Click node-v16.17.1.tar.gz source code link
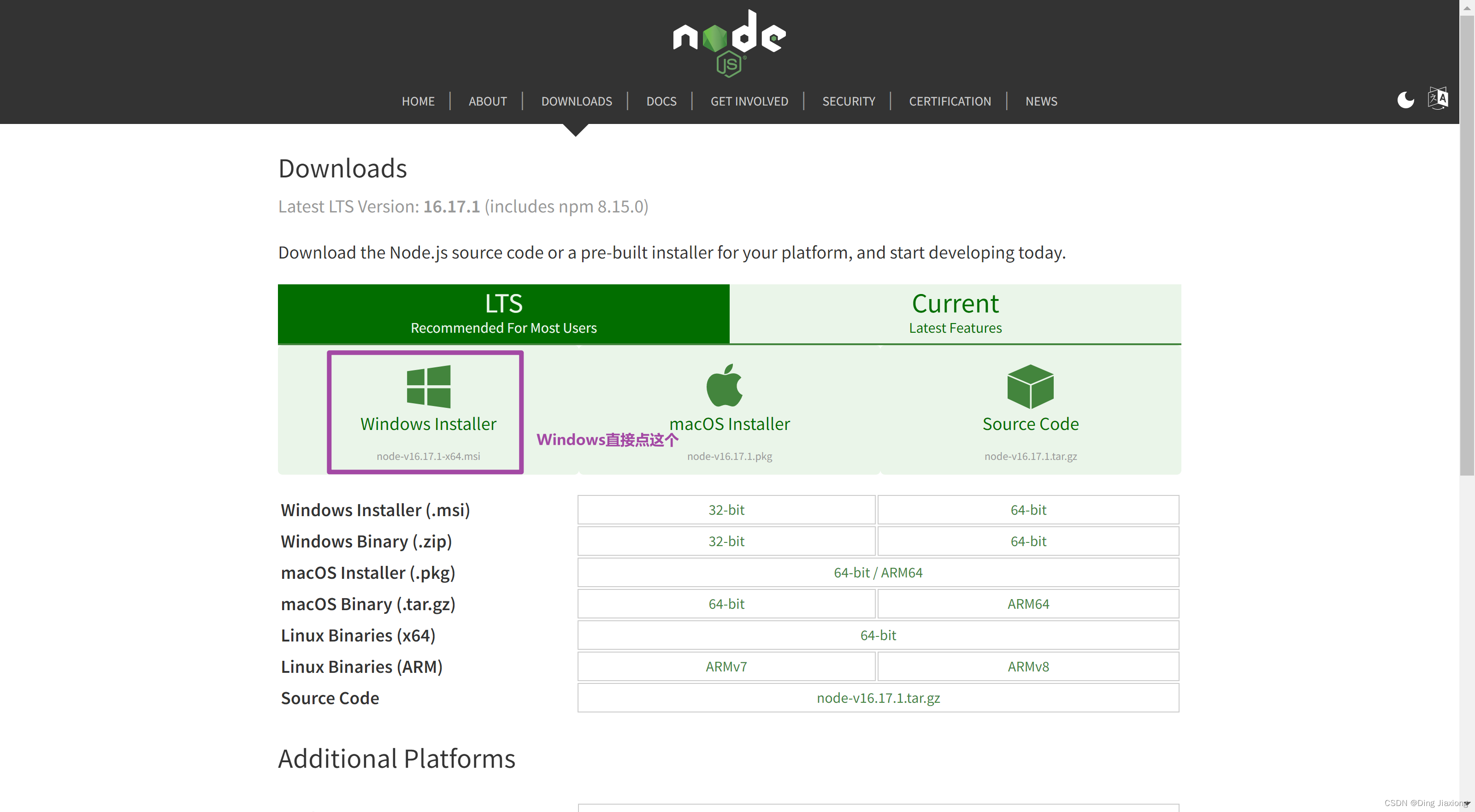1475x812 pixels. tap(878, 696)
